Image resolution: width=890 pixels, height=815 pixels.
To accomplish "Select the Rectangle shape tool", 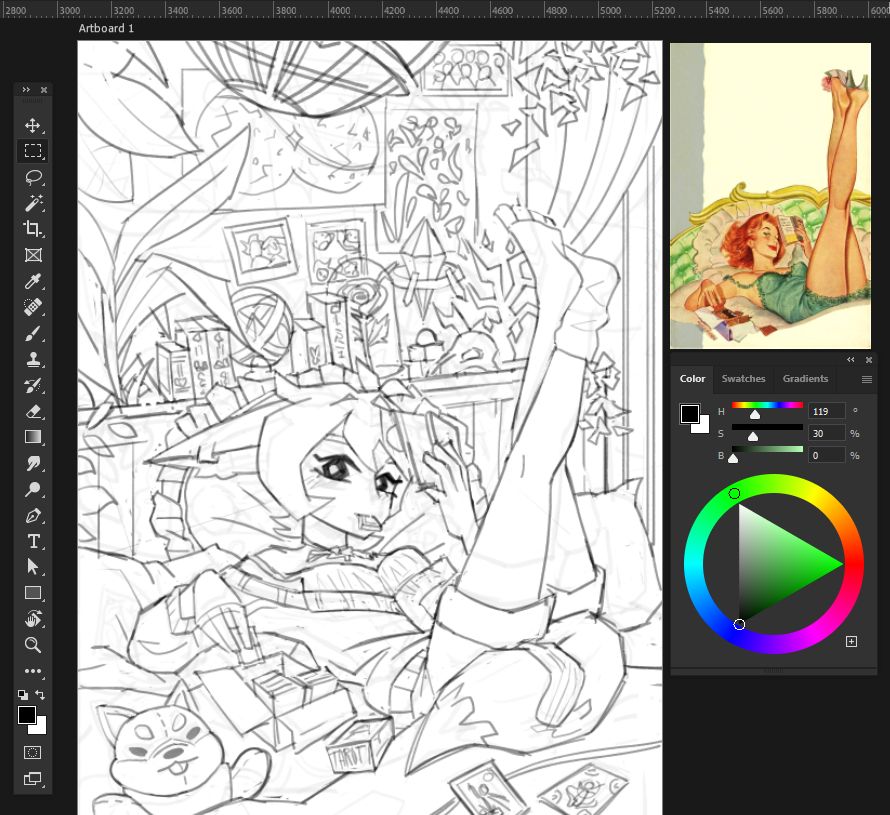I will (33, 593).
